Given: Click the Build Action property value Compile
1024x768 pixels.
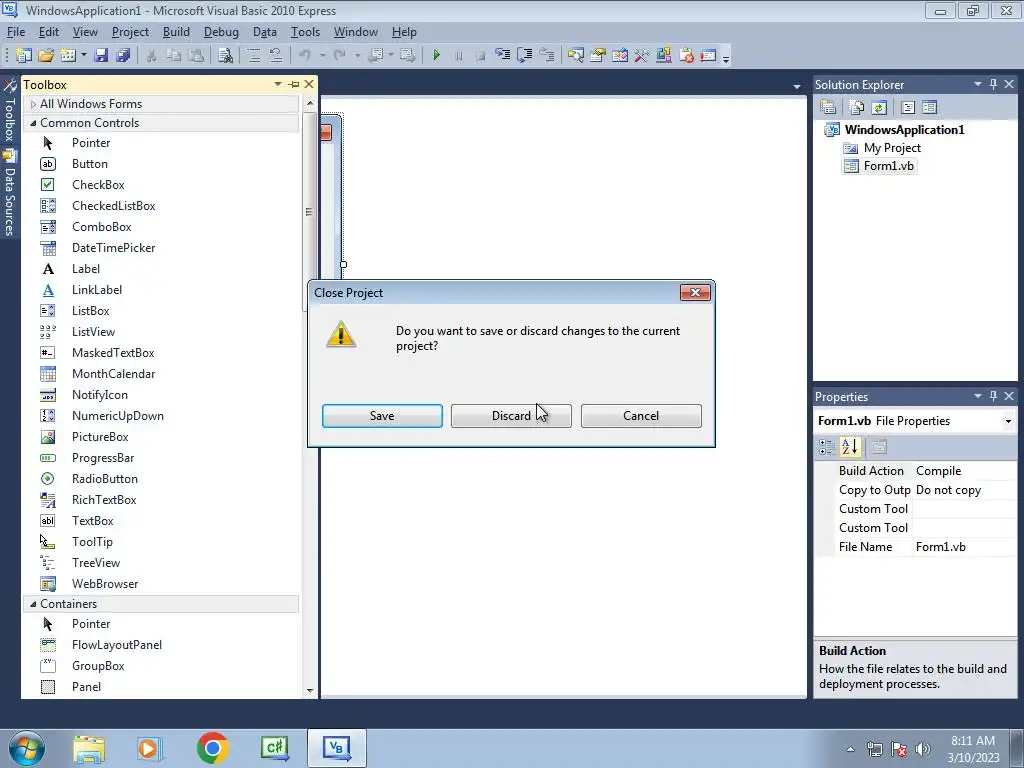Looking at the screenshot, I should pos(964,471).
